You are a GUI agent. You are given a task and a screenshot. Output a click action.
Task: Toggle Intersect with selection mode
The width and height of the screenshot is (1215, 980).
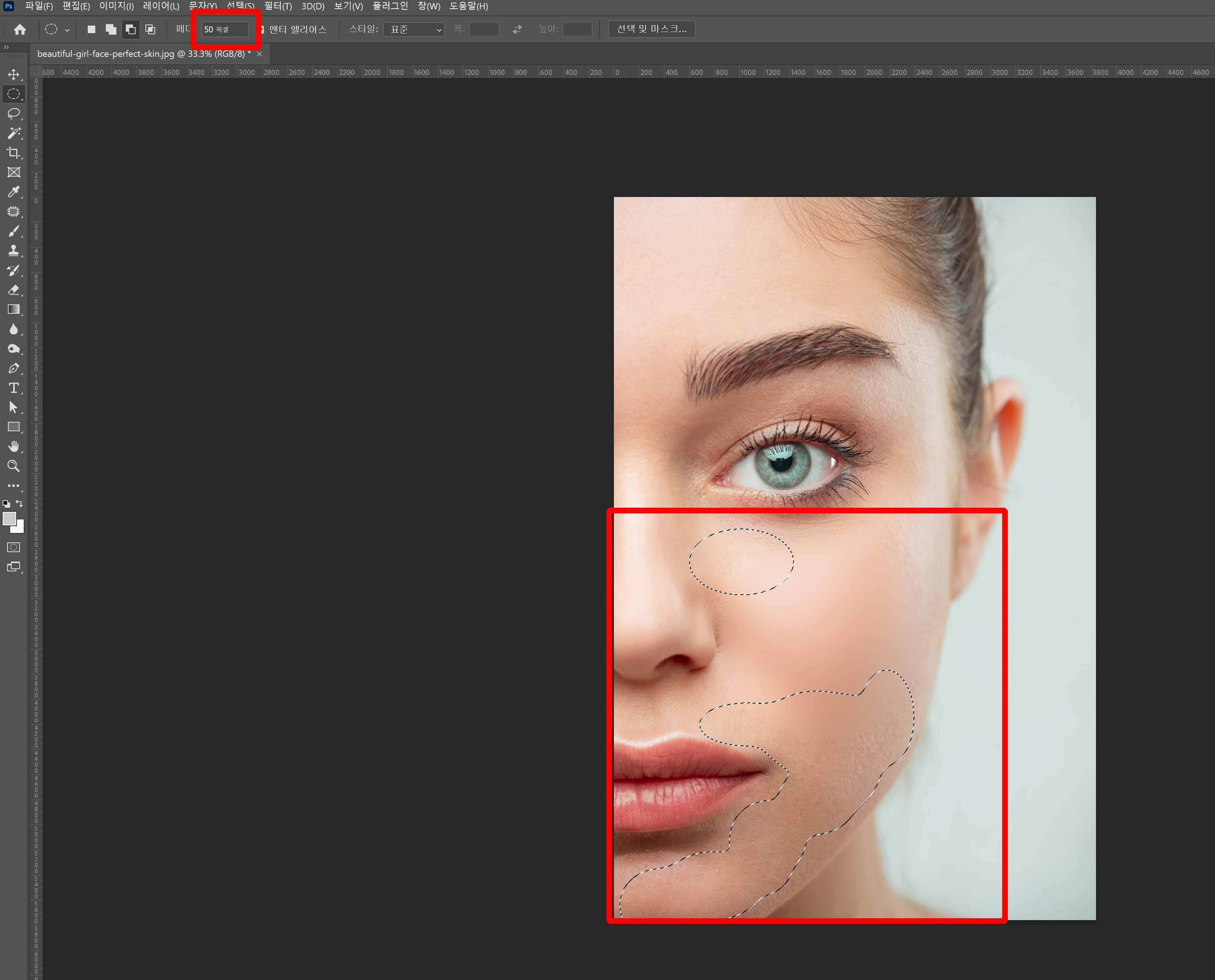coord(150,29)
